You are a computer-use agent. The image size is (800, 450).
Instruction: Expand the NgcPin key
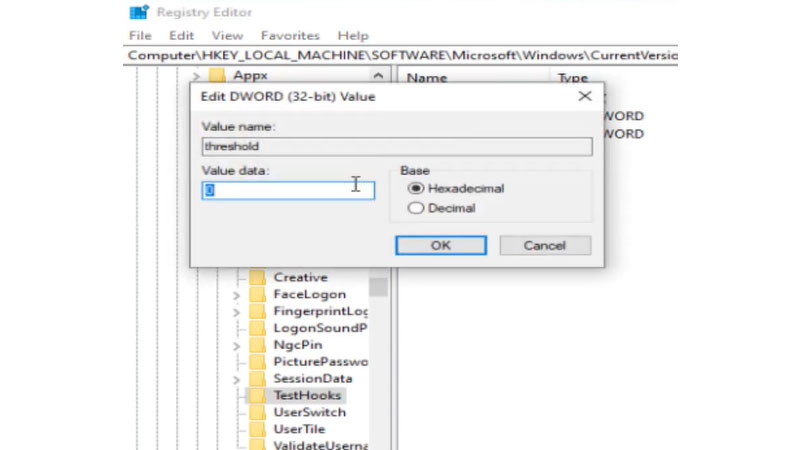point(236,345)
